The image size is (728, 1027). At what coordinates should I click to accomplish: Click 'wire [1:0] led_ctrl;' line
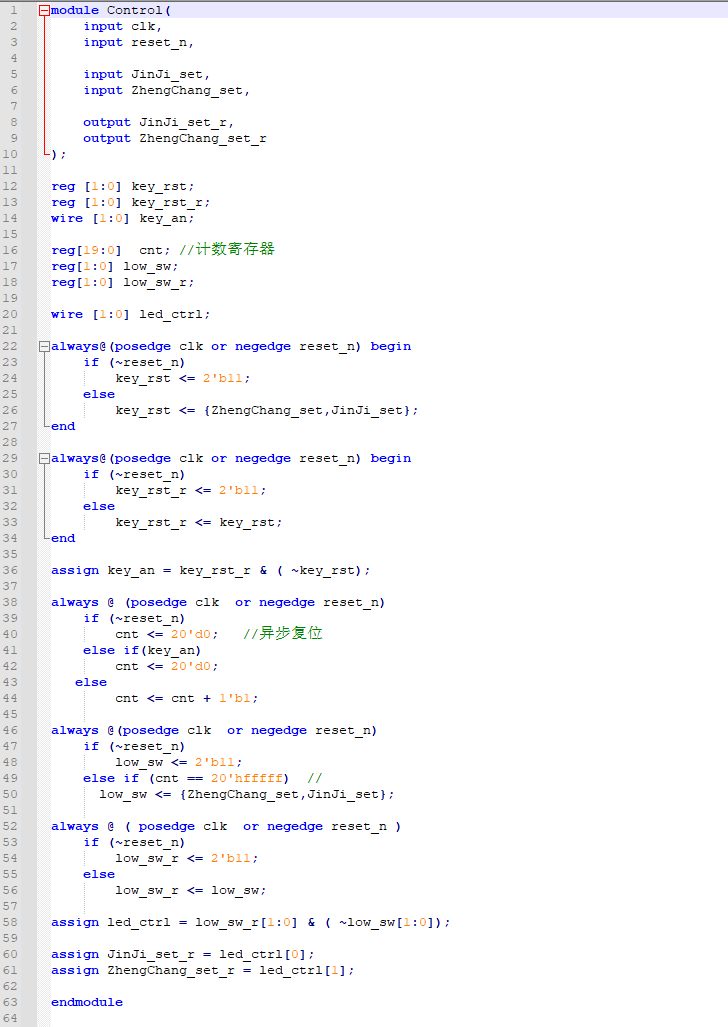(130, 315)
